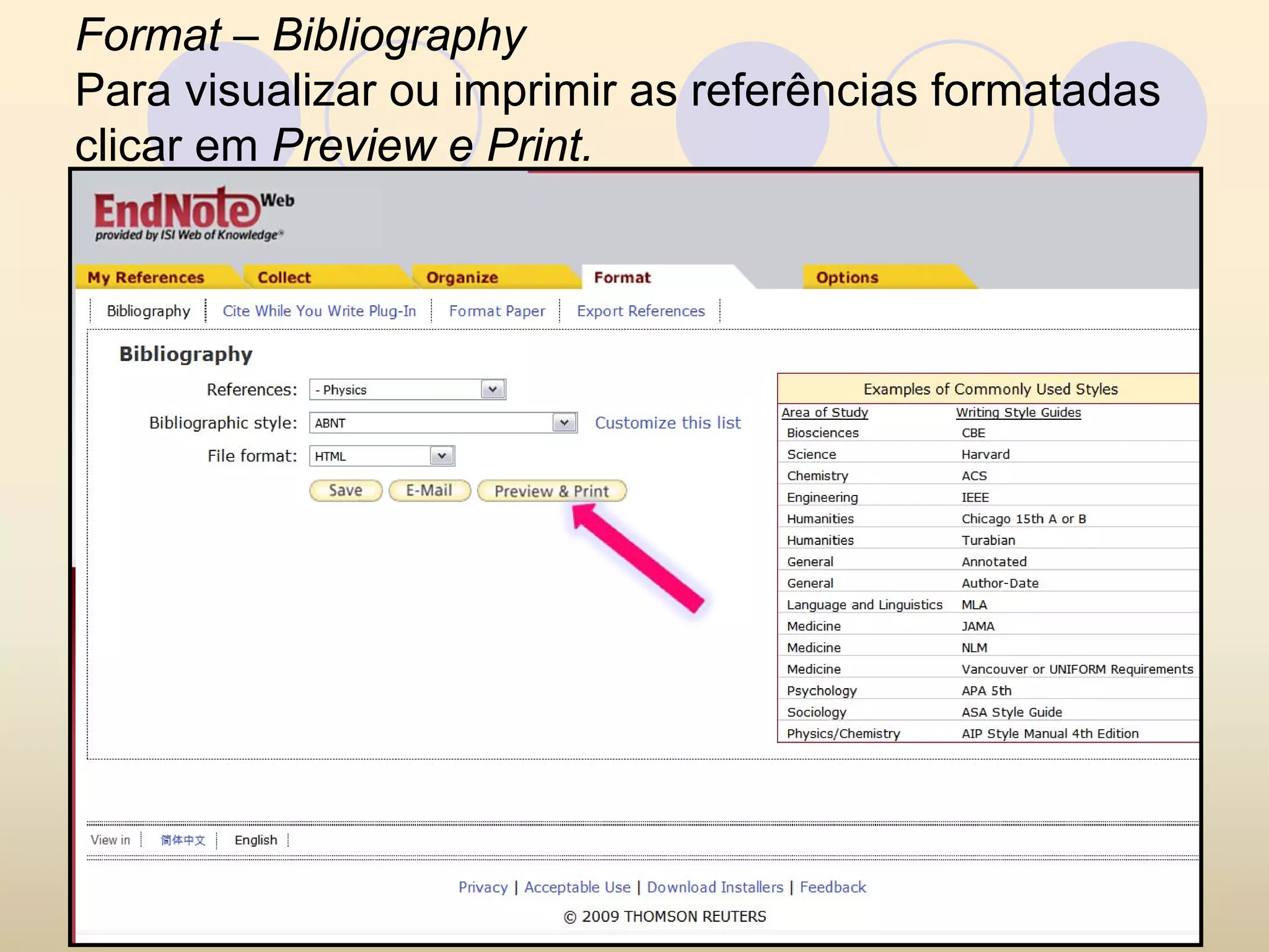Open the Acceptable Use link
Image resolution: width=1269 pixels, height=952 pixels.
577,887
